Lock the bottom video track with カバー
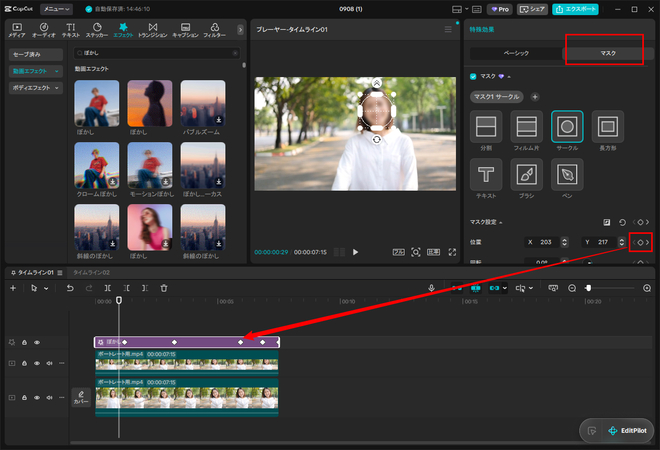This screenshot has height=450, width=660. (24, 397)
